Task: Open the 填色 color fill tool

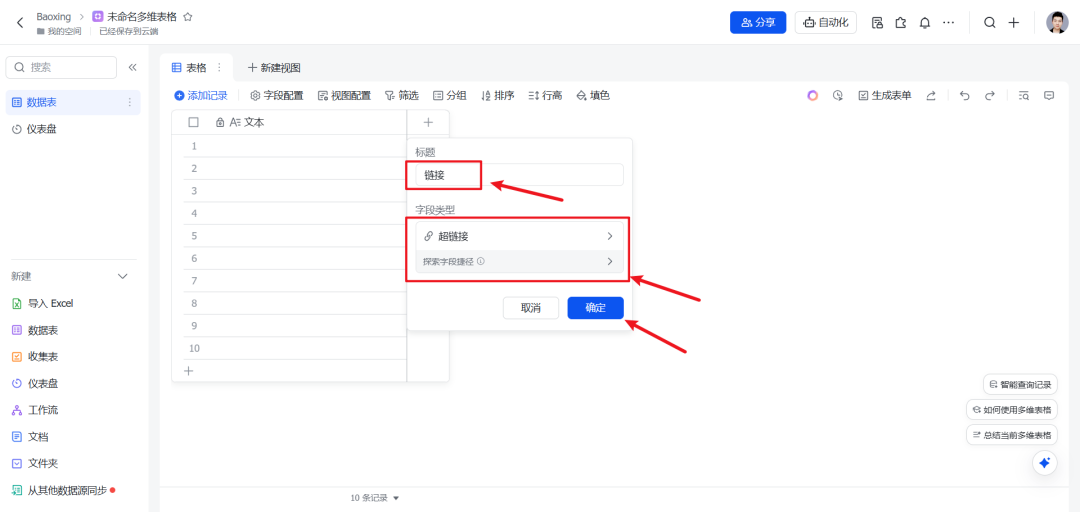Action: [592, 96]
